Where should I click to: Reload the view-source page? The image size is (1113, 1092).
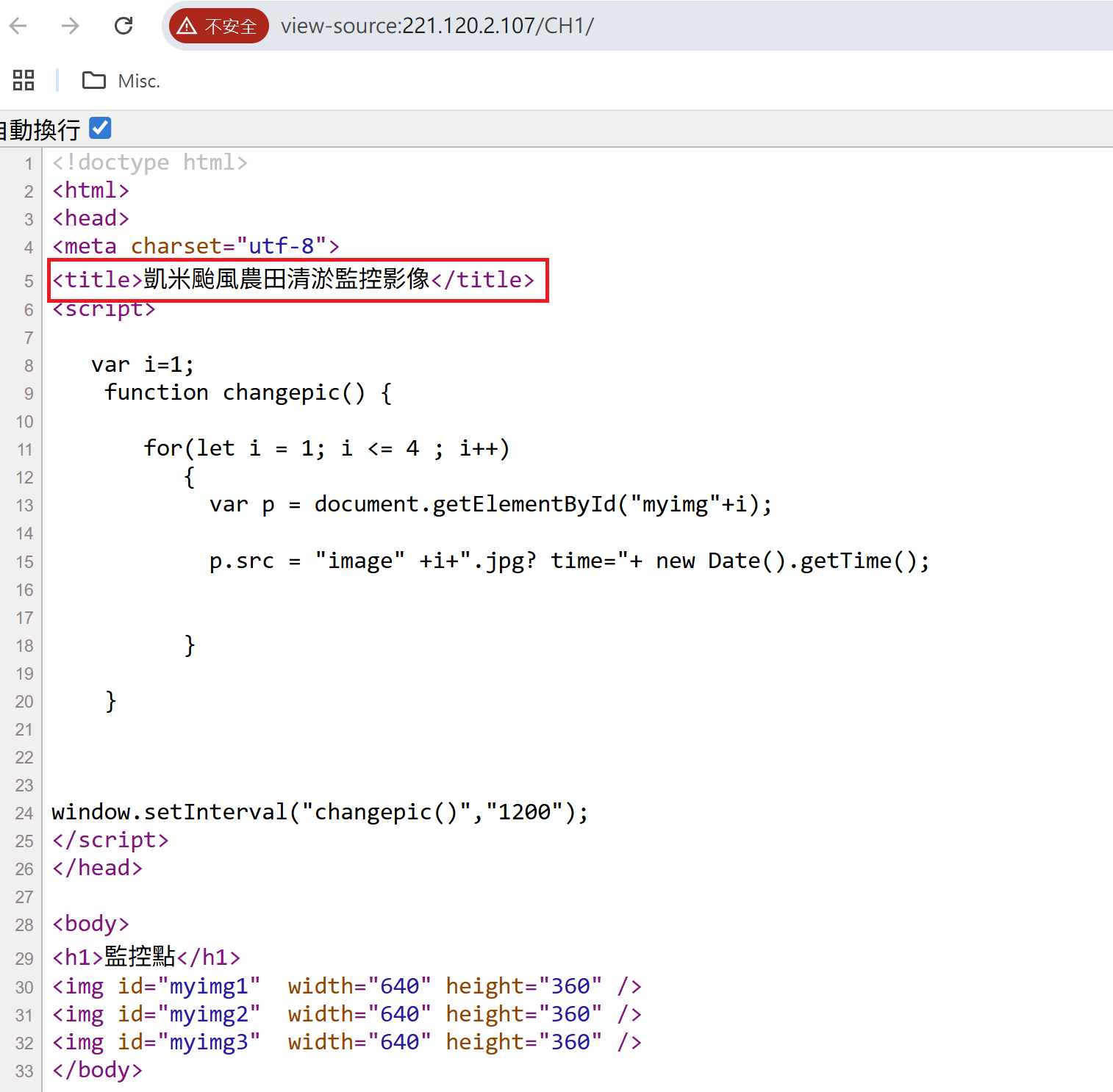[x=124, y=26]
